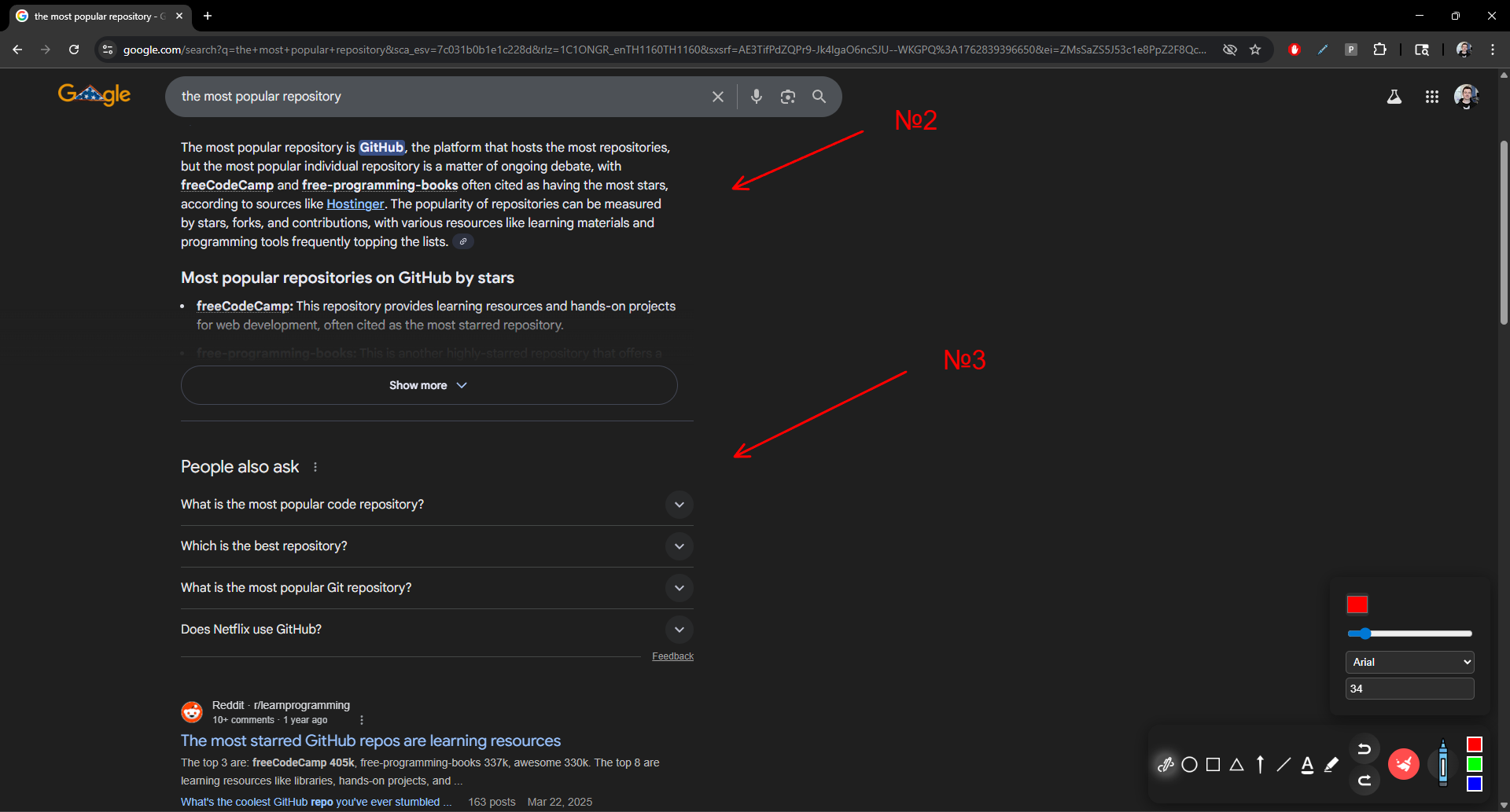
Task: Select the highlighter marker tool
Action: click(x=1331, y=763)
